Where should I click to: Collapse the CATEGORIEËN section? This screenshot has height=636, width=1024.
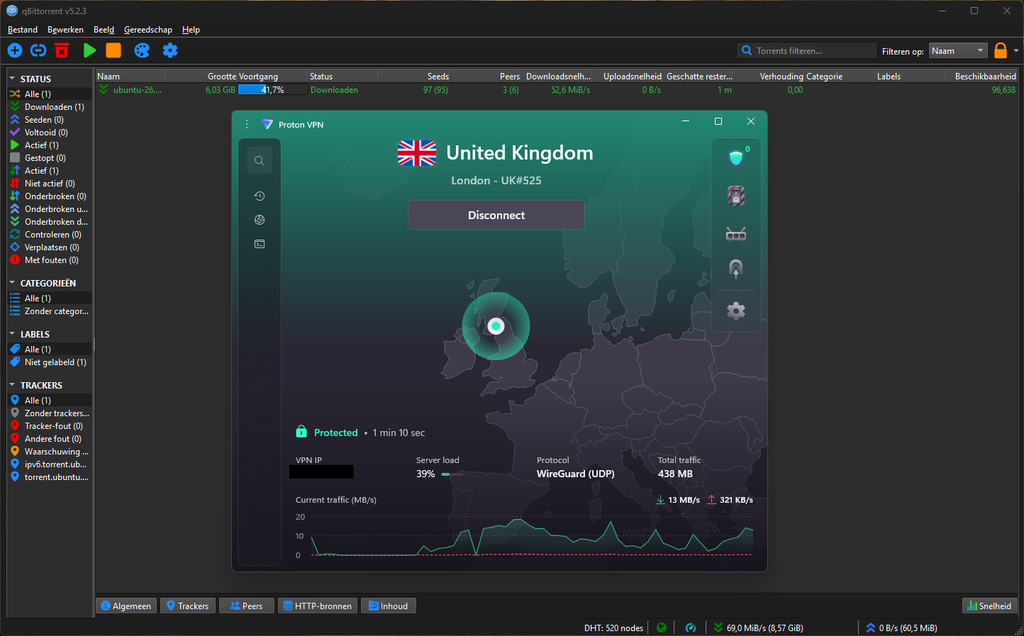tap(12, 283)
